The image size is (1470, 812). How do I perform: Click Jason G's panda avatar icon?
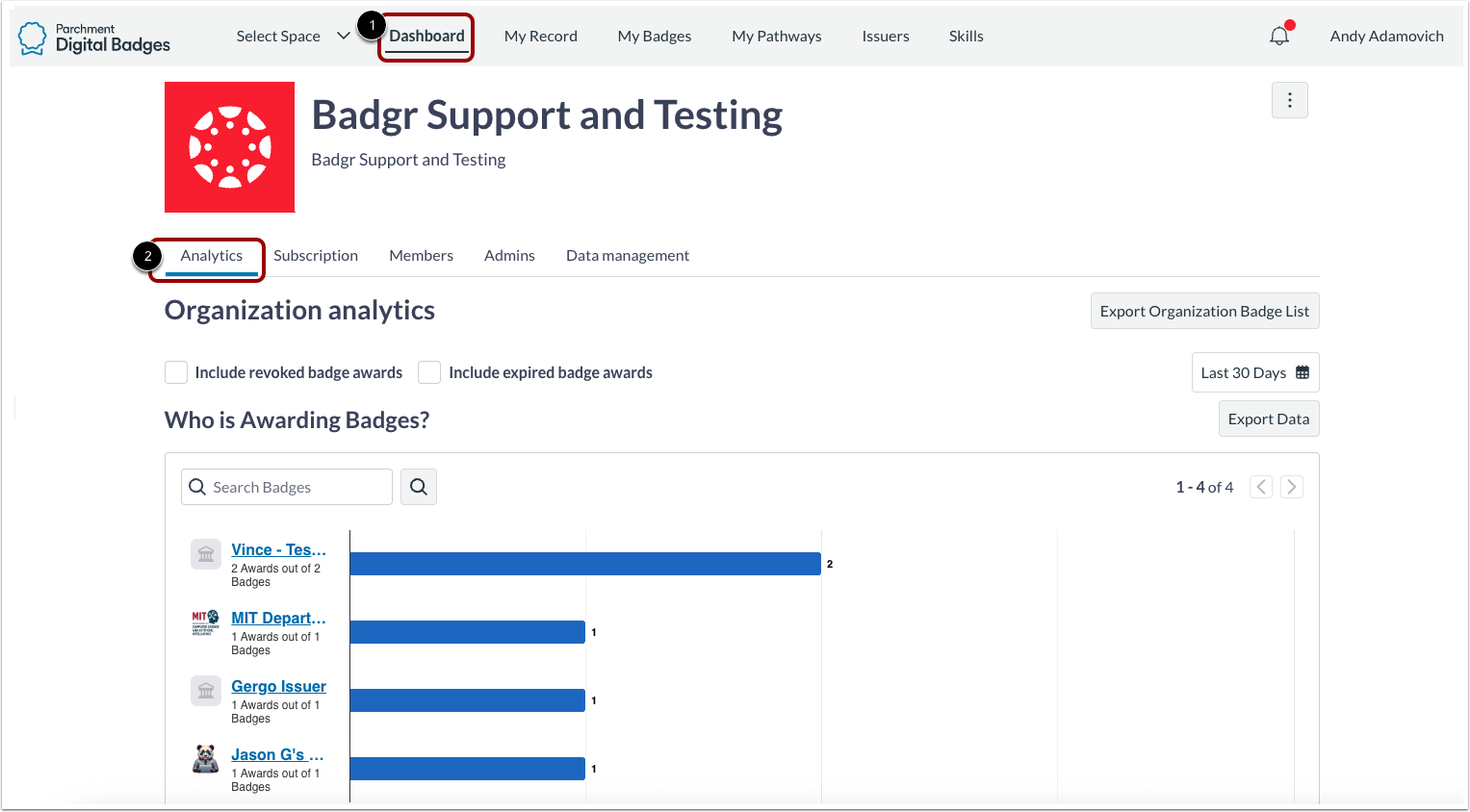click(205, 759)
